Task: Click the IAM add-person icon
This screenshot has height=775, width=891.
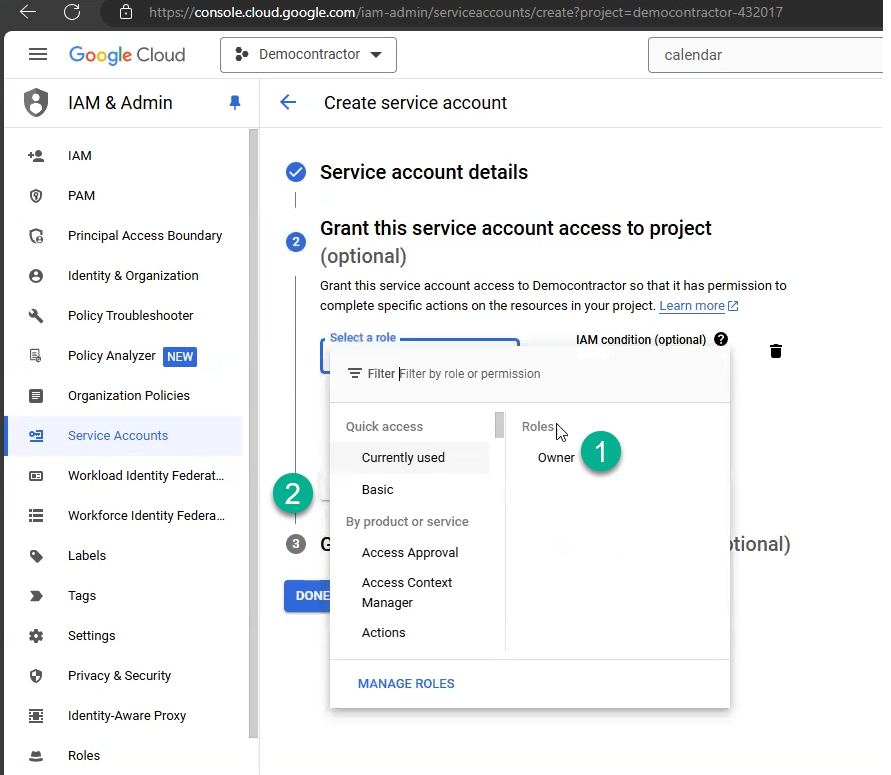Action: [36, 156]
